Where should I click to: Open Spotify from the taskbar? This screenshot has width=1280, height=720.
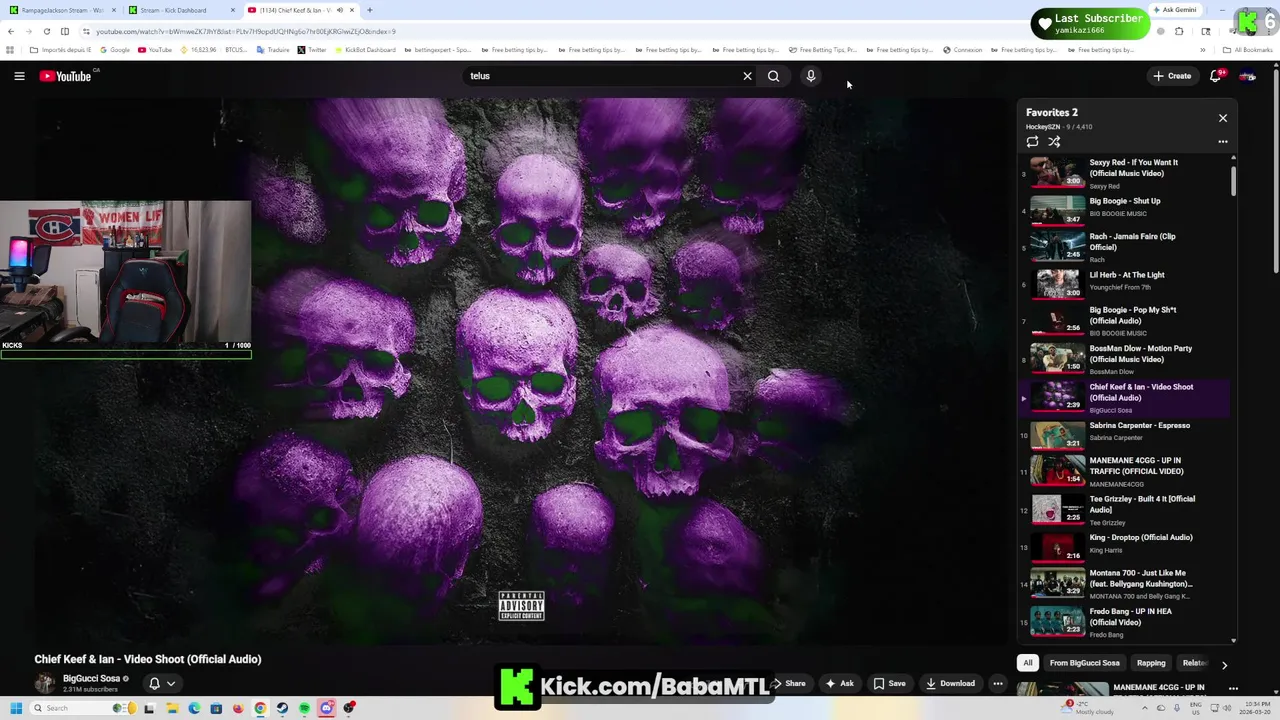[x=304, y=708]
